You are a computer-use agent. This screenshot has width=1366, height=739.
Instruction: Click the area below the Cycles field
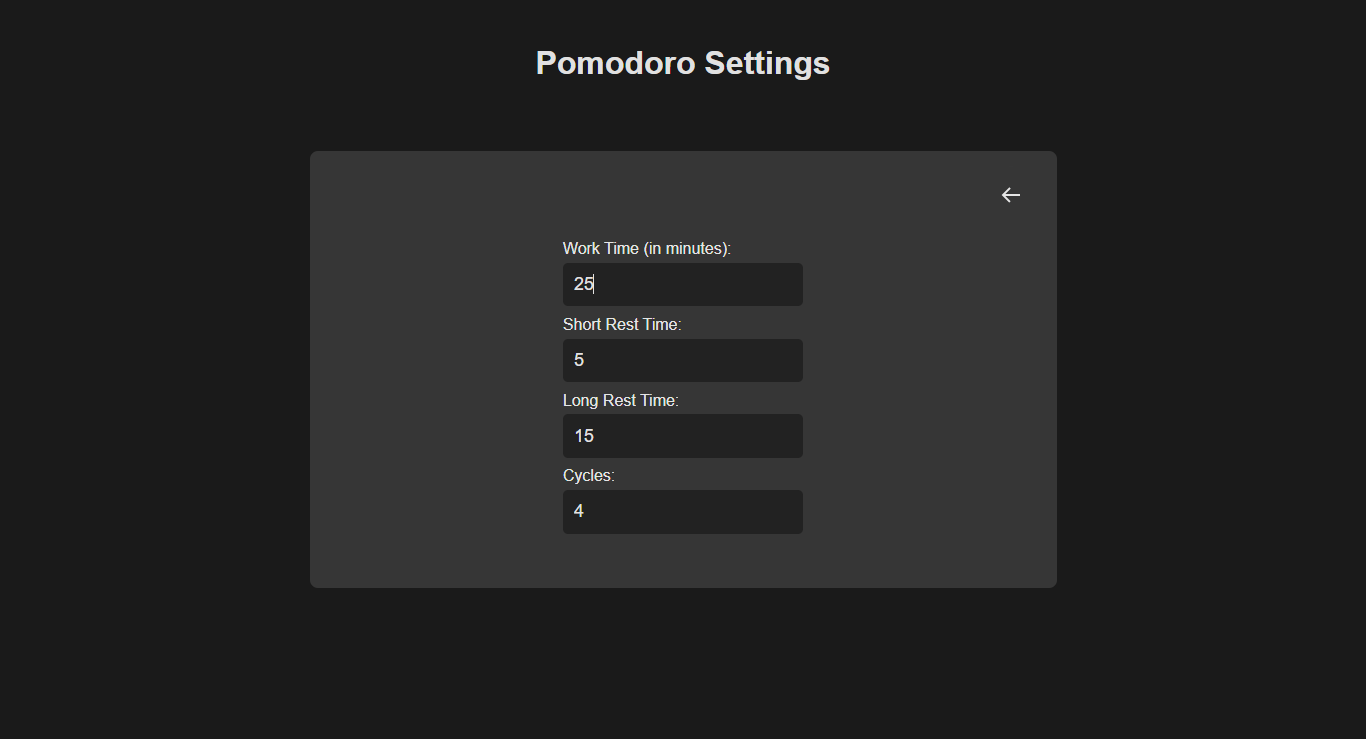point(683,560)
